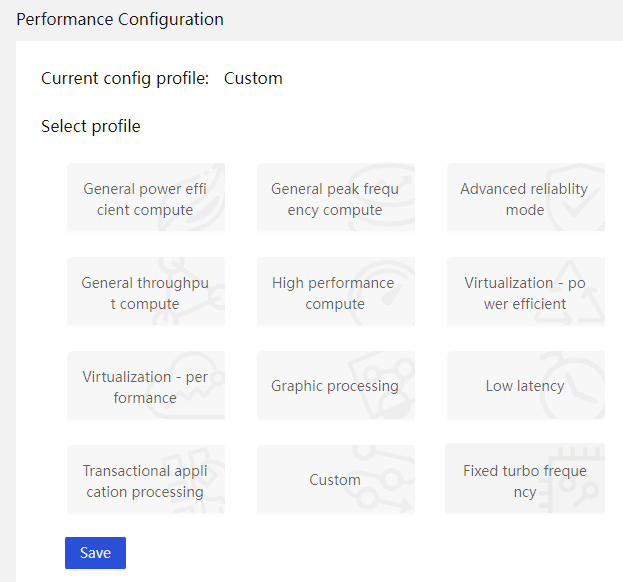Click the current config profile value Custom
Screen dimensions: 623x582
253,78
